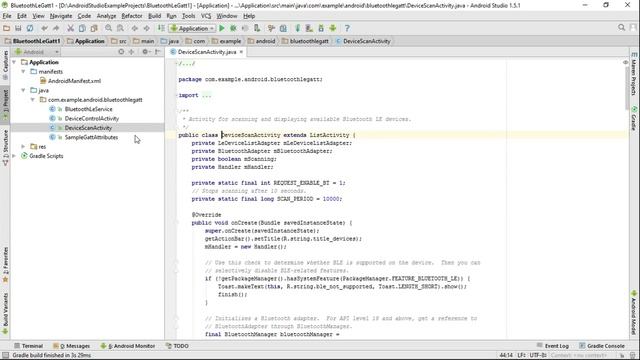
Task: Open SDK Manager icon
Action: pos(321,28)
